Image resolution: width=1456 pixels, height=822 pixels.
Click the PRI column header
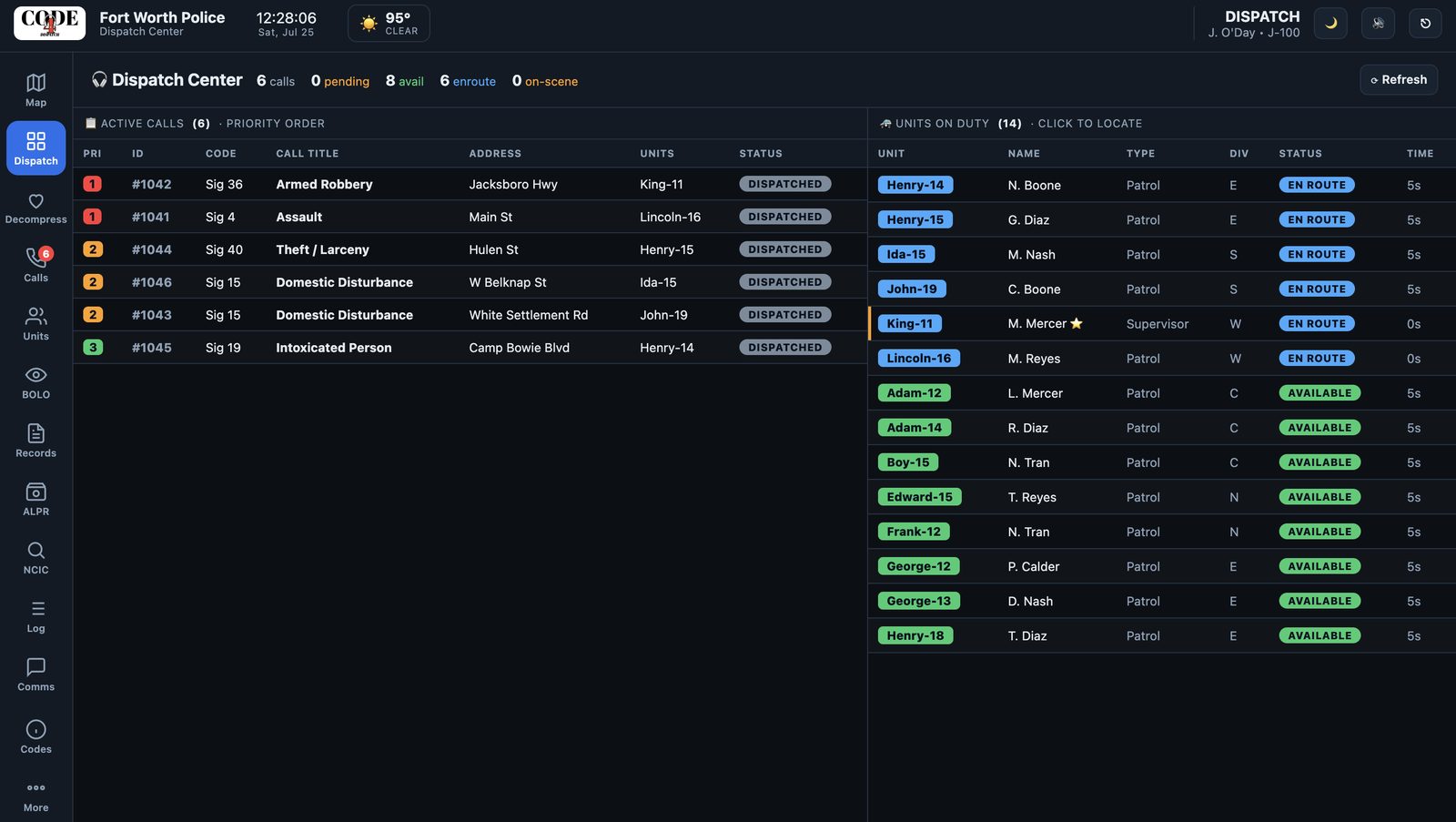[92, 154]
